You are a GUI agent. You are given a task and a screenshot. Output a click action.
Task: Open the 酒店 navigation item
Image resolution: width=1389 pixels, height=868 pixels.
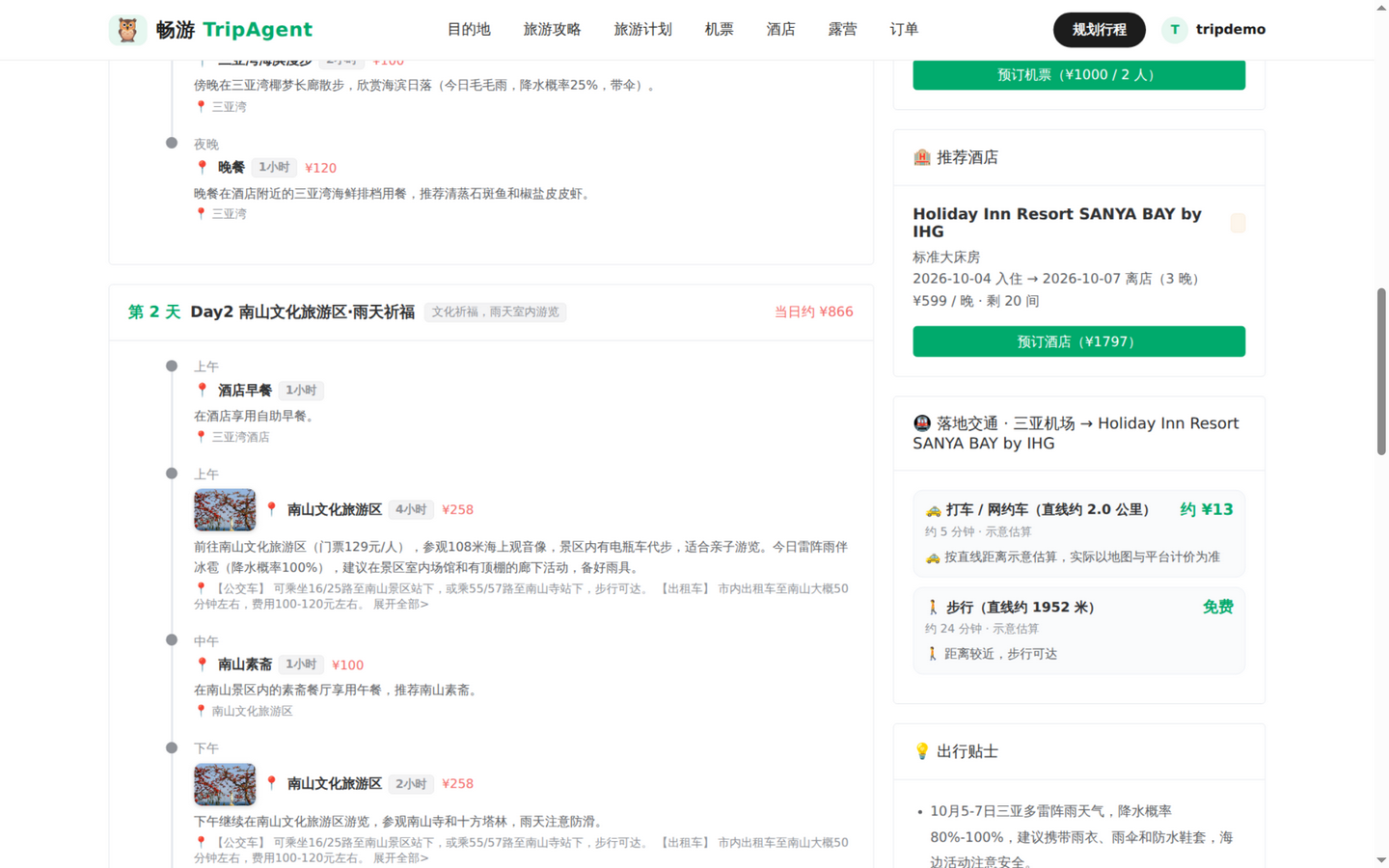pos(780,30)
